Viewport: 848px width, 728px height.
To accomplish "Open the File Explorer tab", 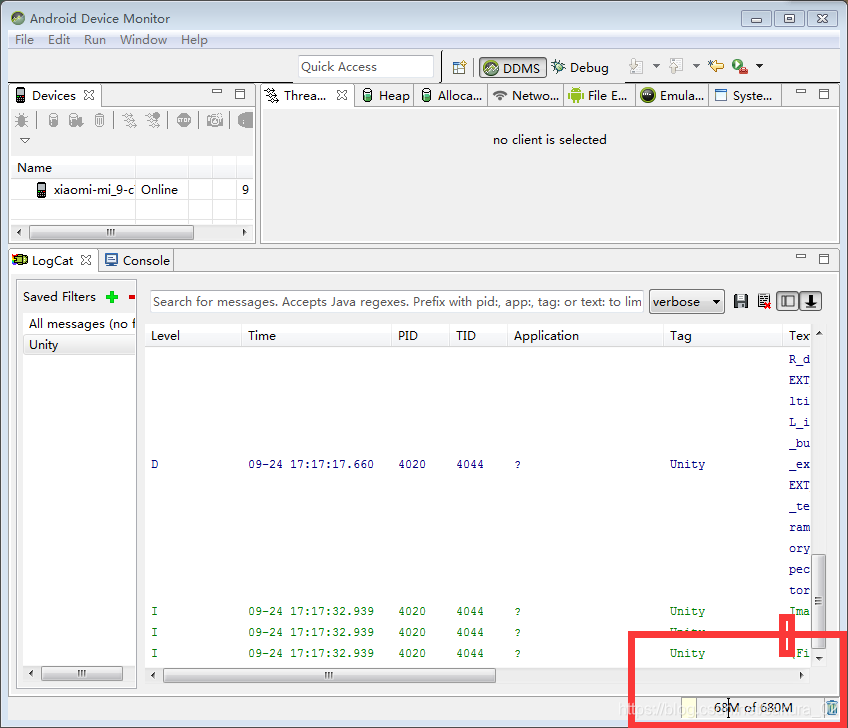I will click(598, 96).
